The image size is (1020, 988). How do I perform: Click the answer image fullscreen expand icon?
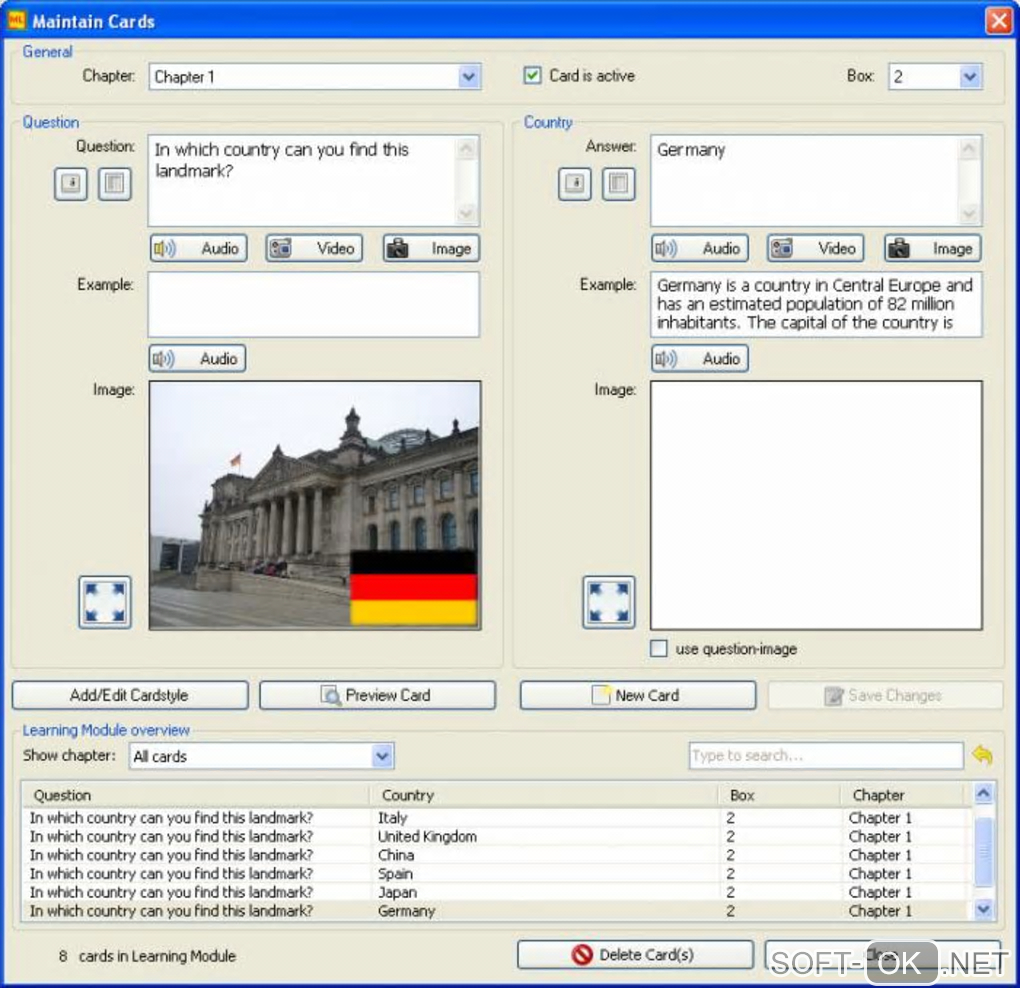[x=608, y=602]
